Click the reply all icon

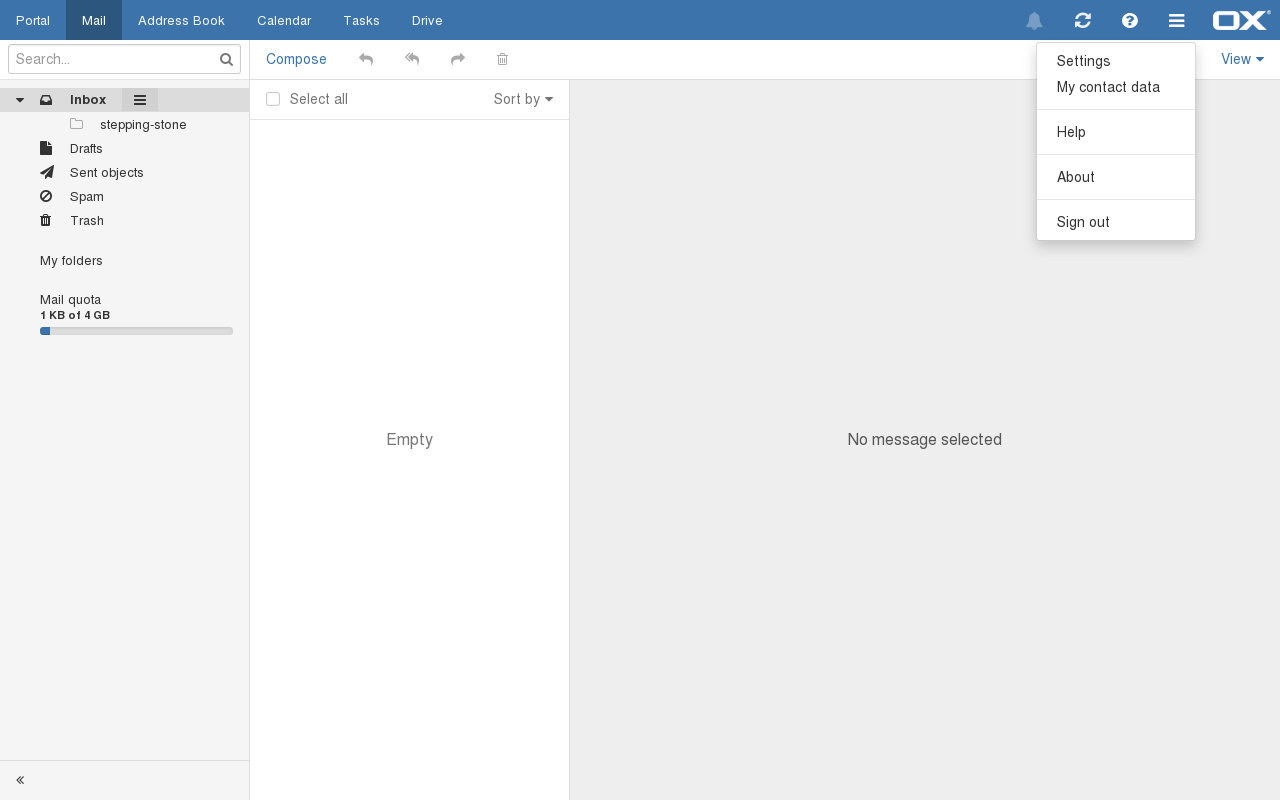tap(412, 59)
